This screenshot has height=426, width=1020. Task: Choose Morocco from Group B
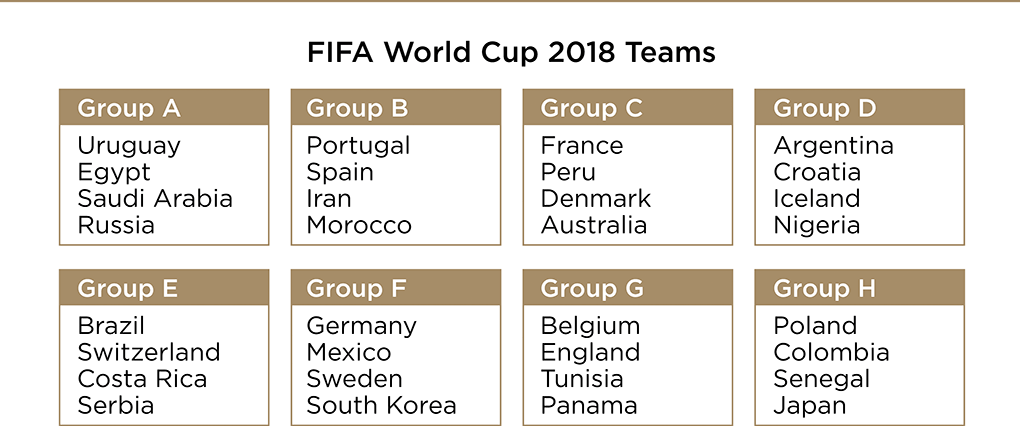pyautogui.click(x=359, y=226)
